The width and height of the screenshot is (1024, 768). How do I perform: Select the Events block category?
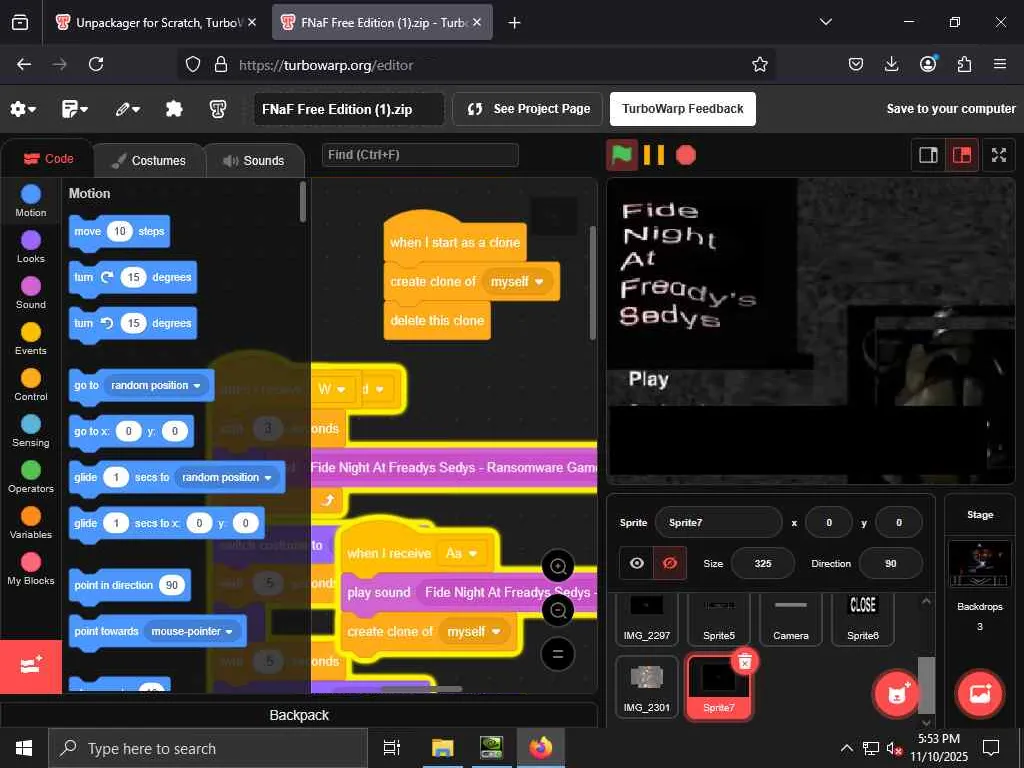coord(31,339)
